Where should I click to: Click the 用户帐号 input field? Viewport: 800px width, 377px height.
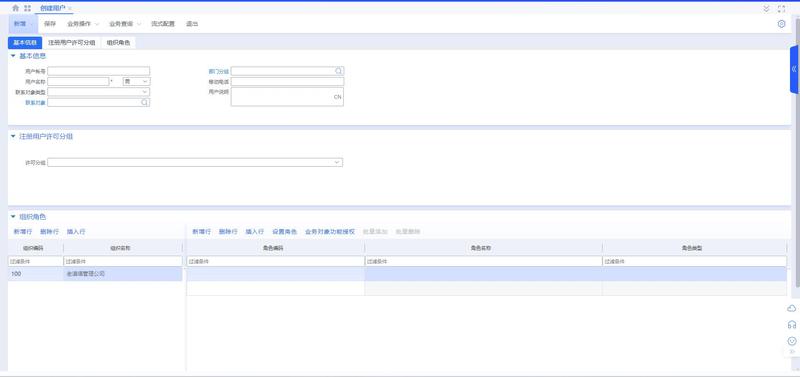[x=99, y=71]
